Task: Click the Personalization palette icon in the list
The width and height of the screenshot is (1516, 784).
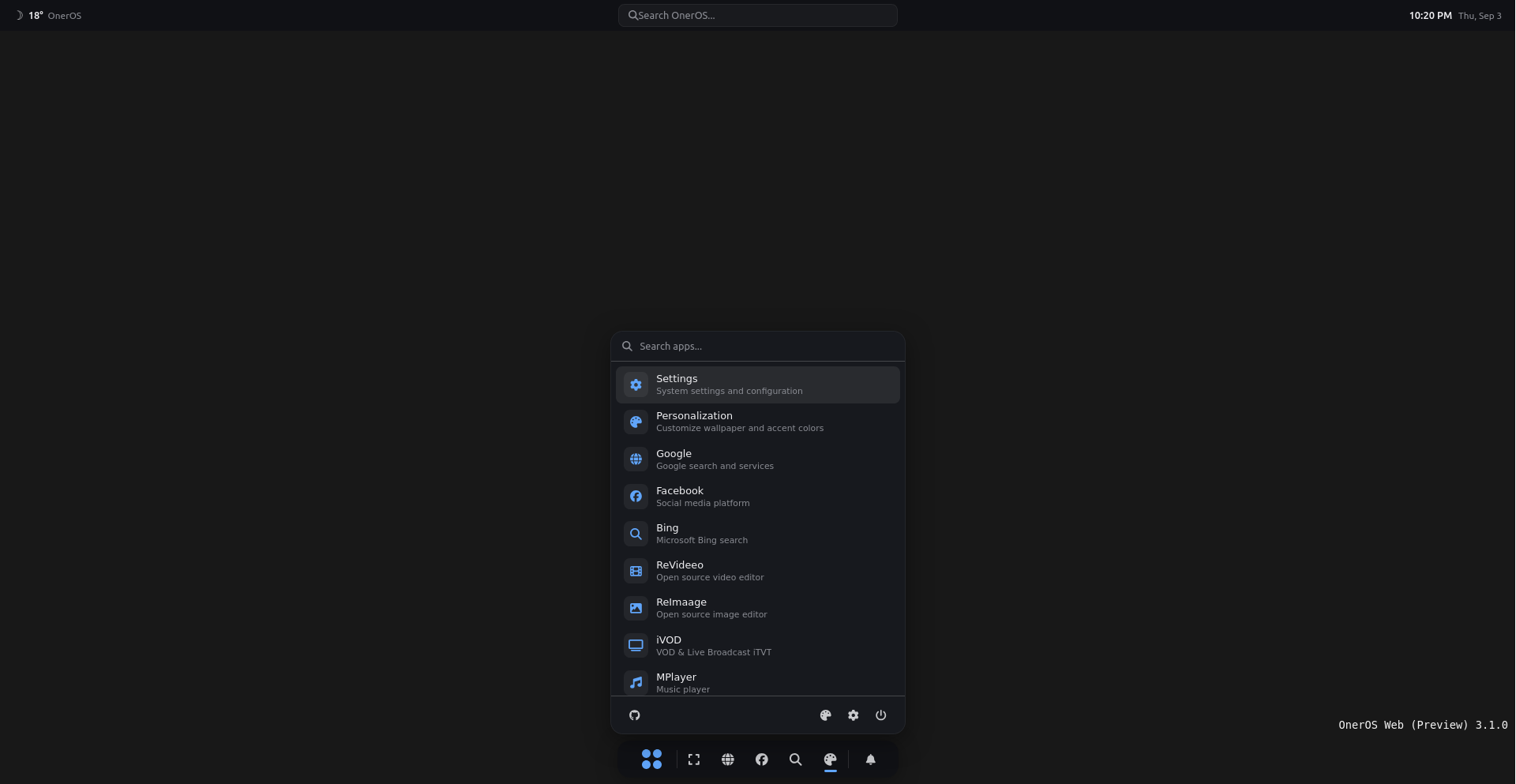Action: [636, 422]
